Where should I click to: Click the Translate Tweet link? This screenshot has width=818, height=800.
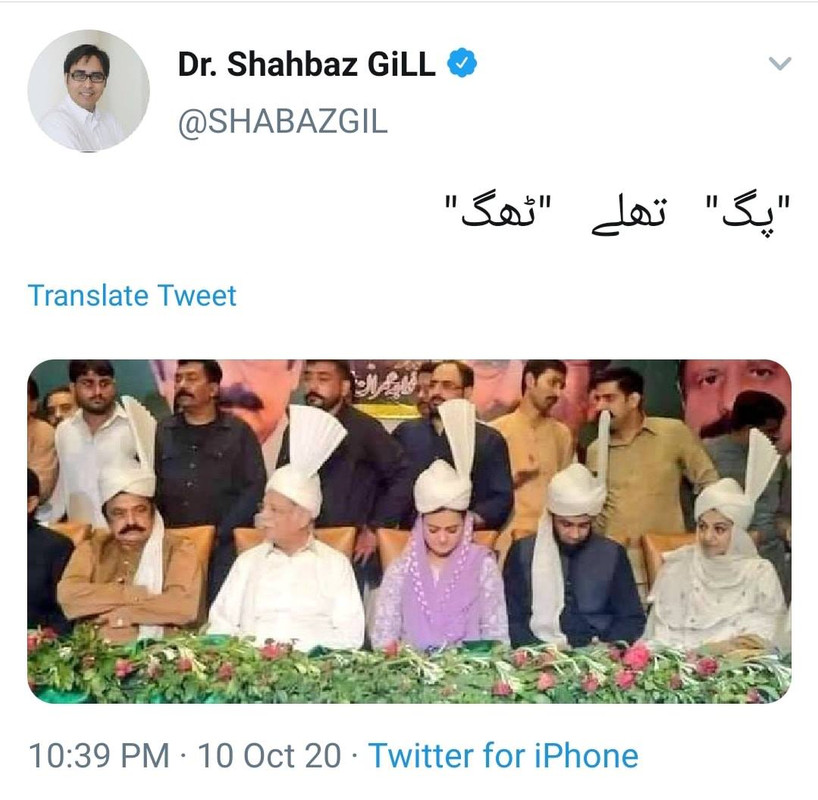coord(132,295)
